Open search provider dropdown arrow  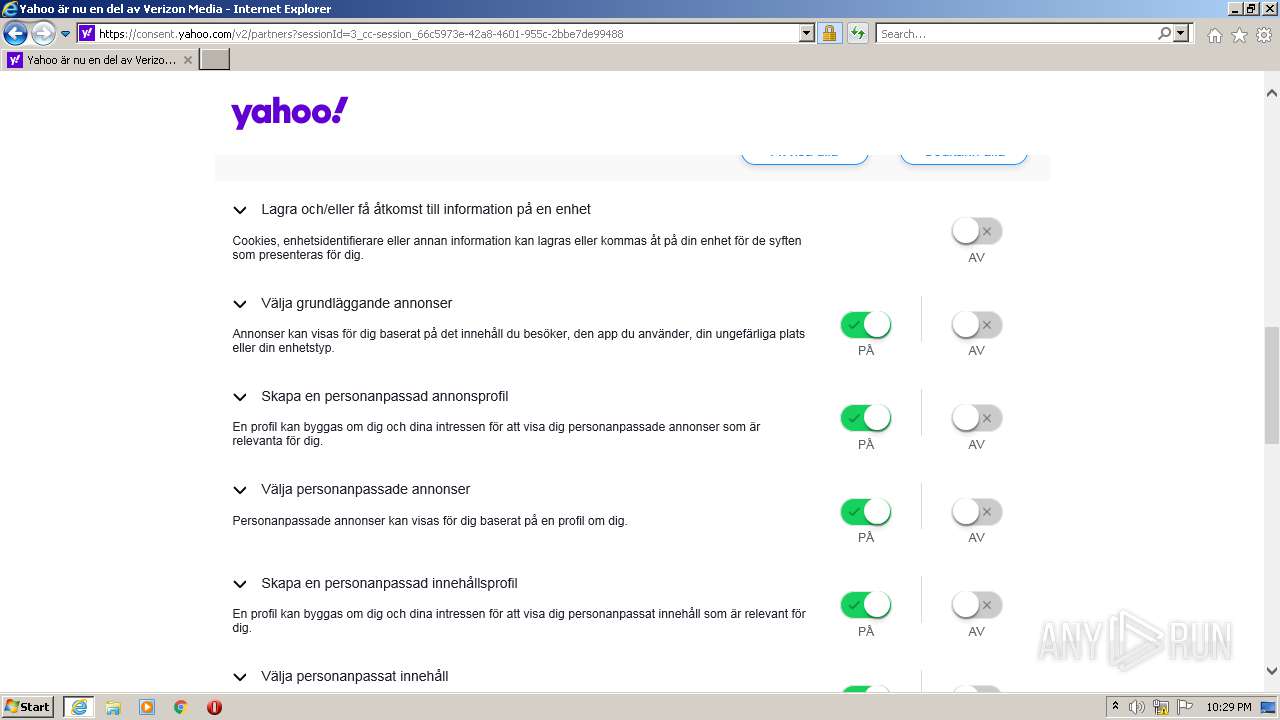click(1182, 34)
